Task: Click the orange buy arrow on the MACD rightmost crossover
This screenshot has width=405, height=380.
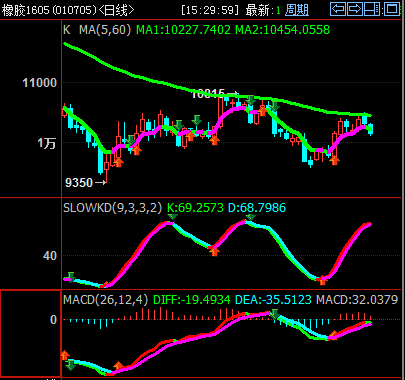Action: pyautogui.click(x=333, y=335)
